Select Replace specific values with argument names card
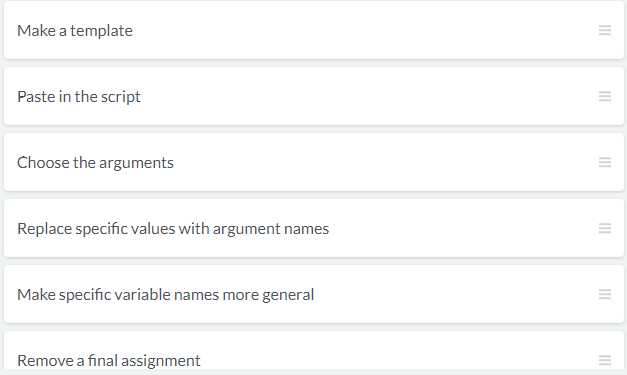The width and height of the screenshot is (627, 375). point(314,228)
